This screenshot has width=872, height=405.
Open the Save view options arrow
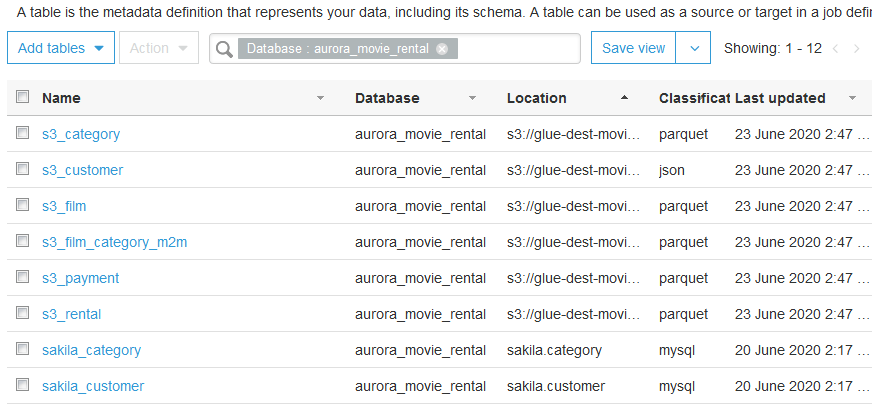pyautogui.click(x=694, y=48)
